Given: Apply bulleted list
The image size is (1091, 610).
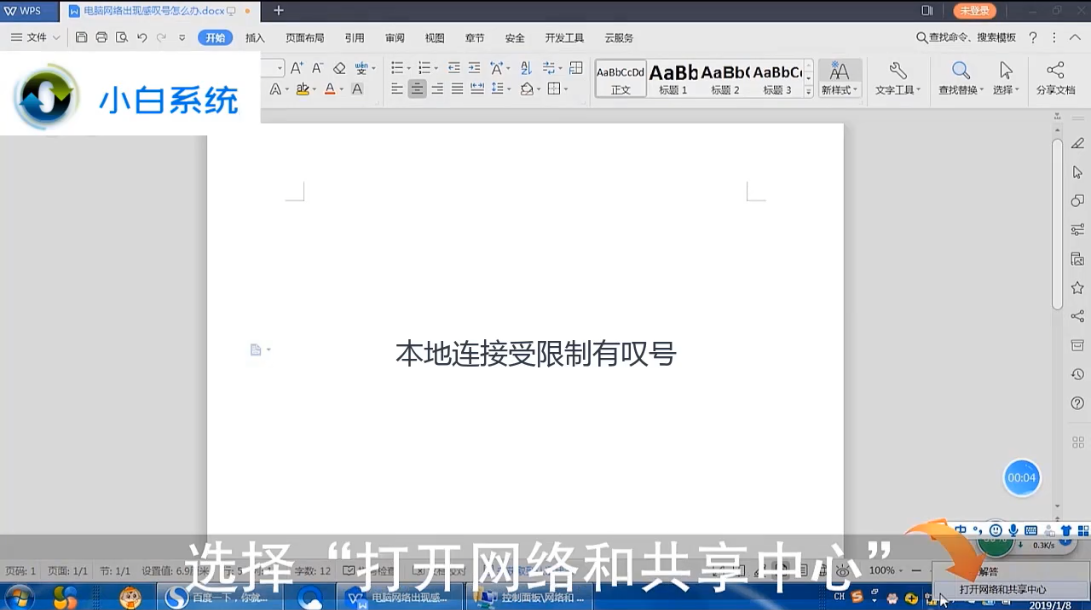Looking at the screenshot, I should 397,67.
